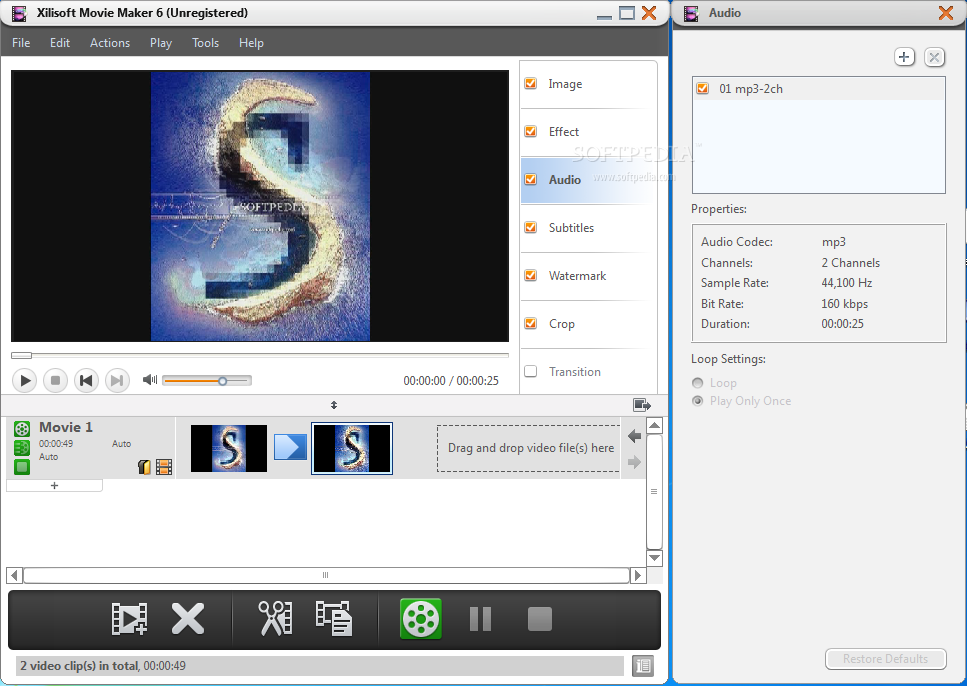Move clip with the upper left arrow icon
Viewport: 967px width, 686px height.
click(x=635, y=436)
